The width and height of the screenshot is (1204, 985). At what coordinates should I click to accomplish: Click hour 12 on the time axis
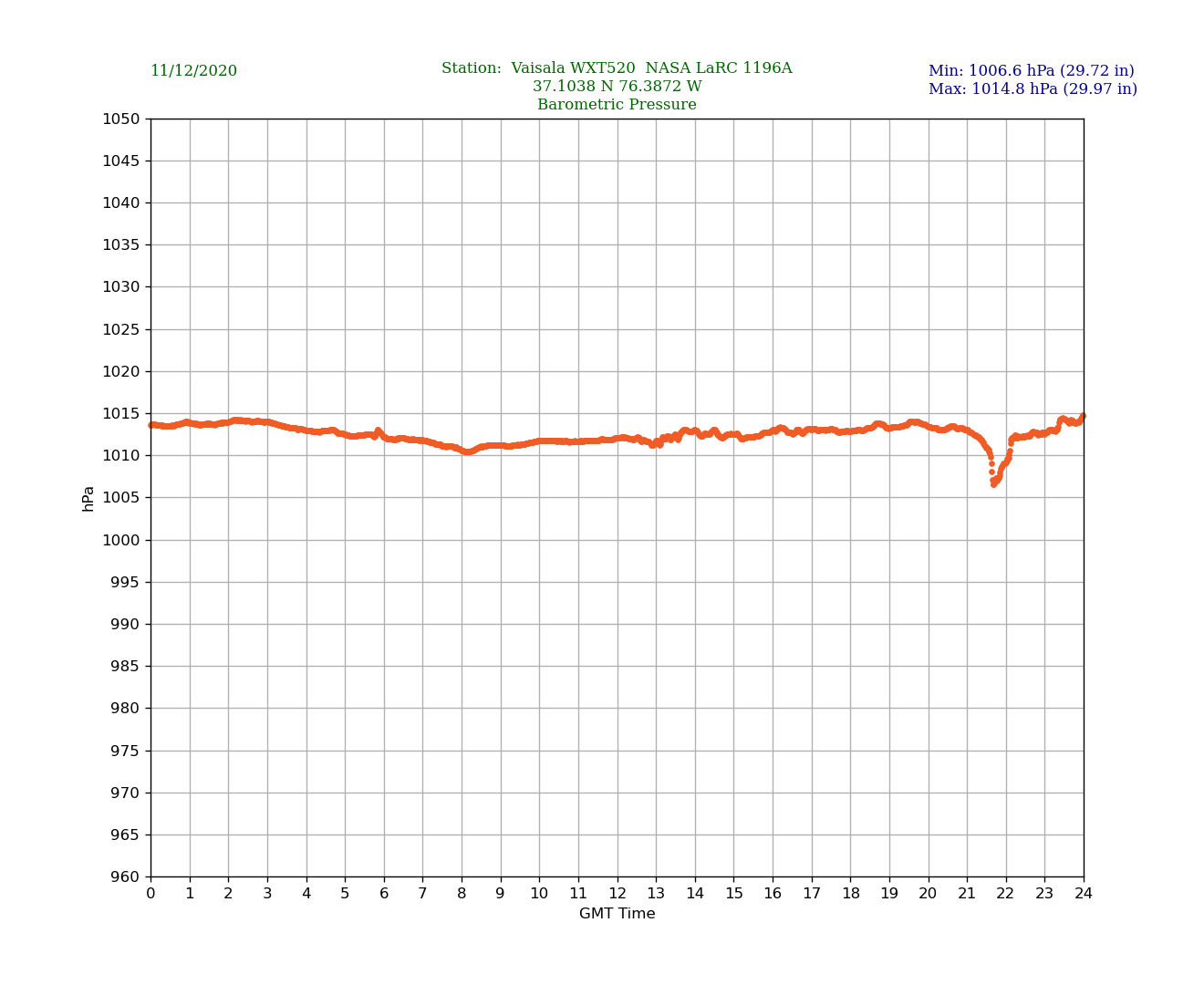point(618,894)
